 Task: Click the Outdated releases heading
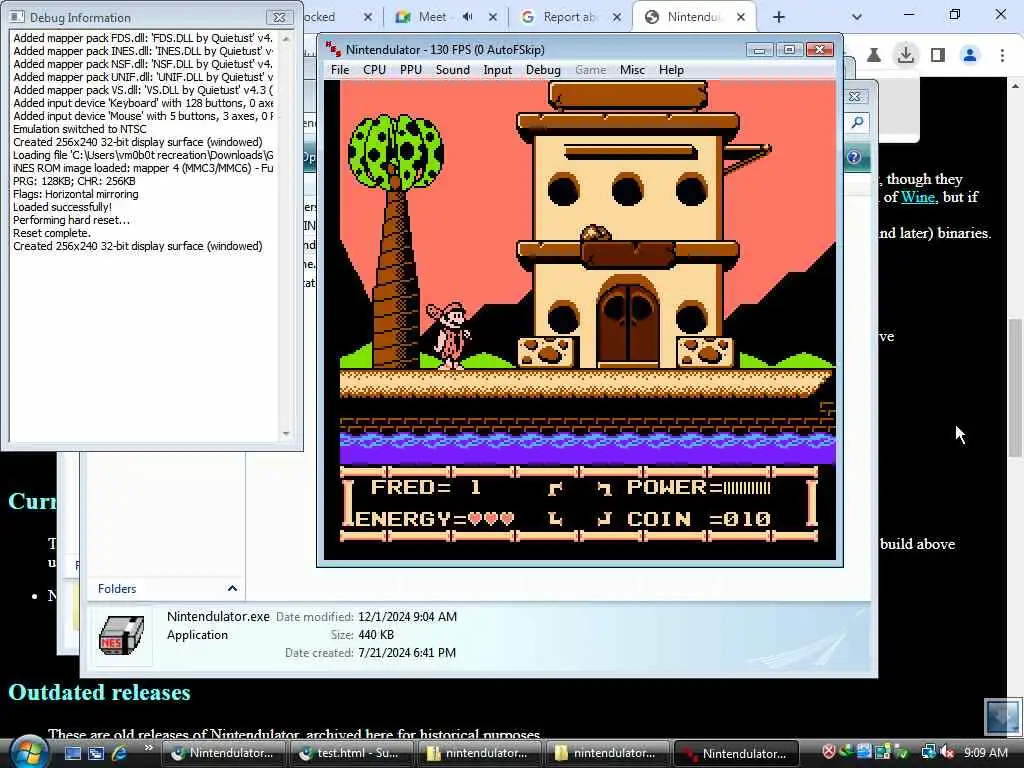coord(99,692)
